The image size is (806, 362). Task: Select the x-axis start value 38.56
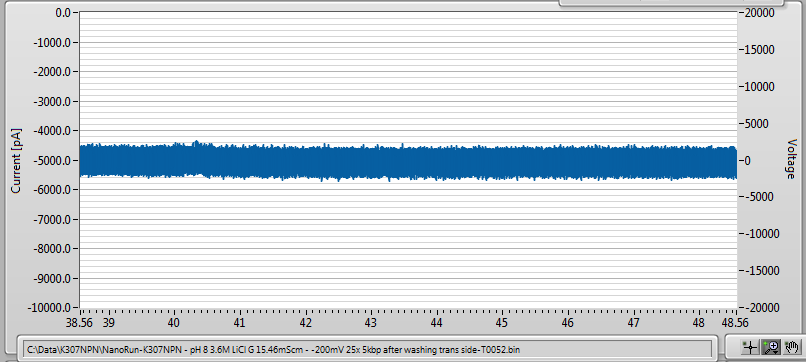pos(78,322)
